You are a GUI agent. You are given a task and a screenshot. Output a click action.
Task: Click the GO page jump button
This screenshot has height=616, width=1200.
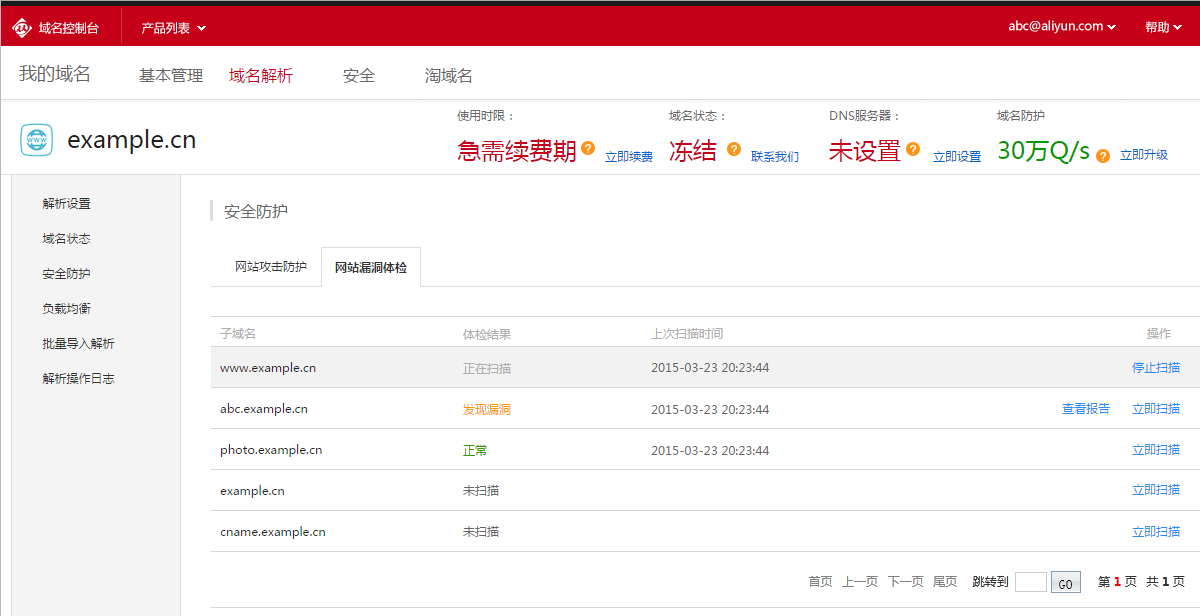pyautogui.click(x=1065, y=582)
